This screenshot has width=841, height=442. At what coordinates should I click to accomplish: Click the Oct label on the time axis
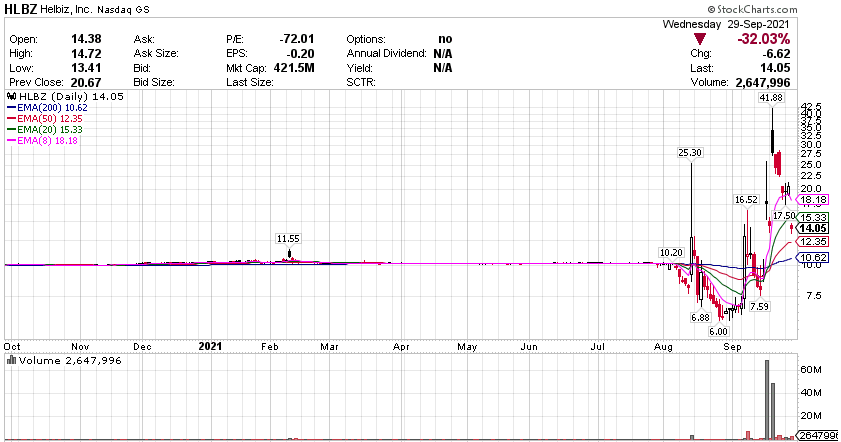tap(12, 347)
